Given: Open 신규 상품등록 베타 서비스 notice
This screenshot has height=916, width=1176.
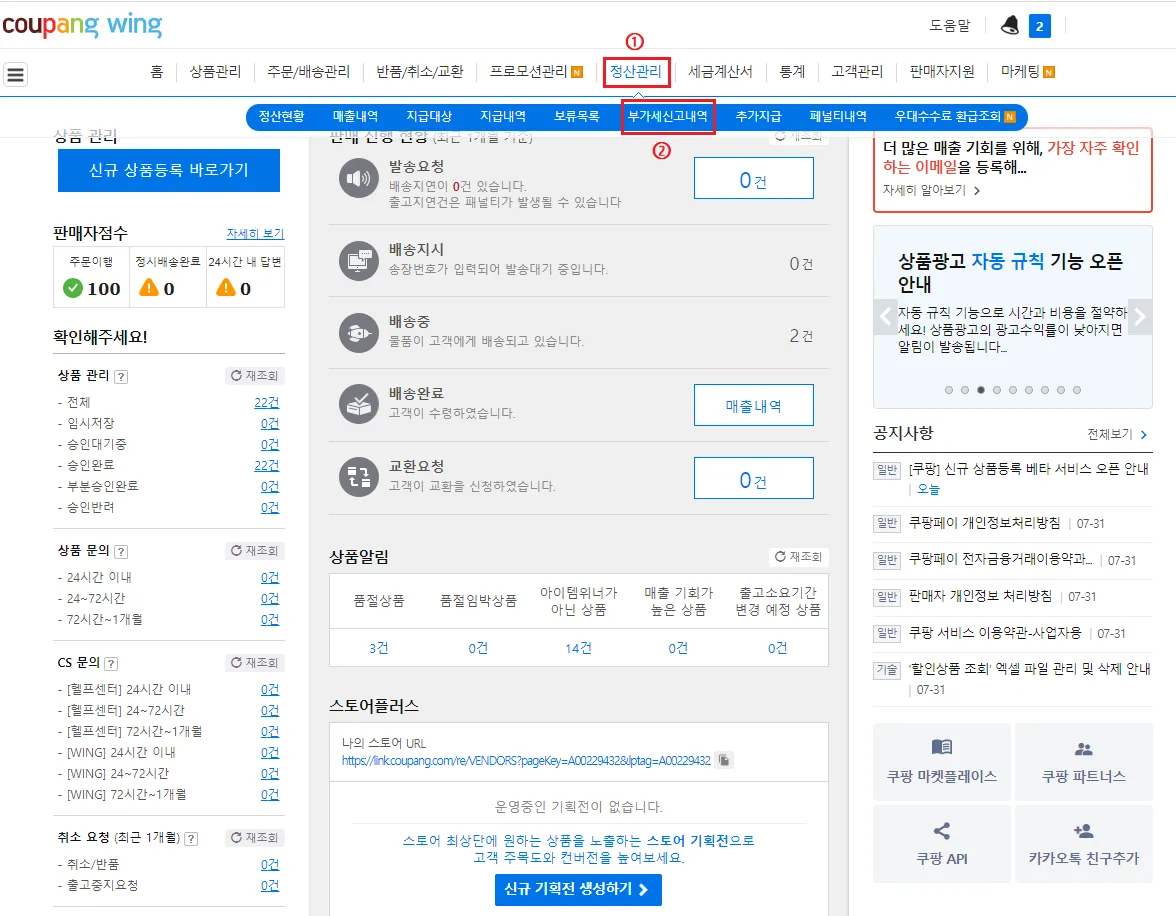Looking at the screenshot, I should pyautogui.click(x=1028, y=470).
